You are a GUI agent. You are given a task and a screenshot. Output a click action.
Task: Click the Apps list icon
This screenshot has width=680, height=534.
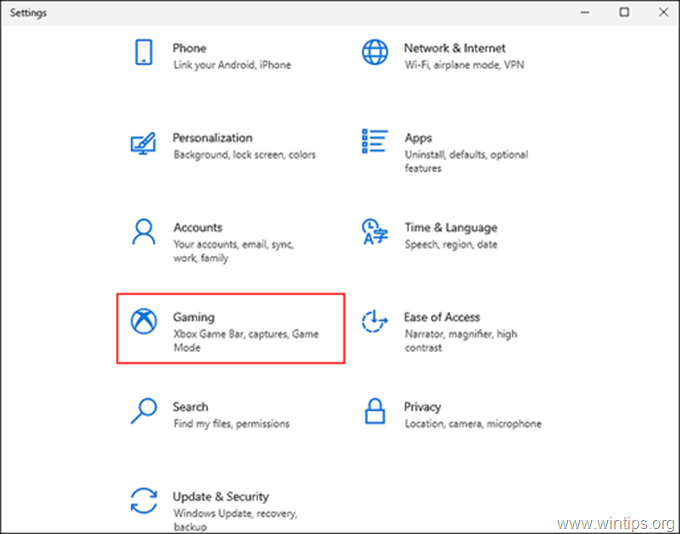pyautogui.click(x=375, y=141)
